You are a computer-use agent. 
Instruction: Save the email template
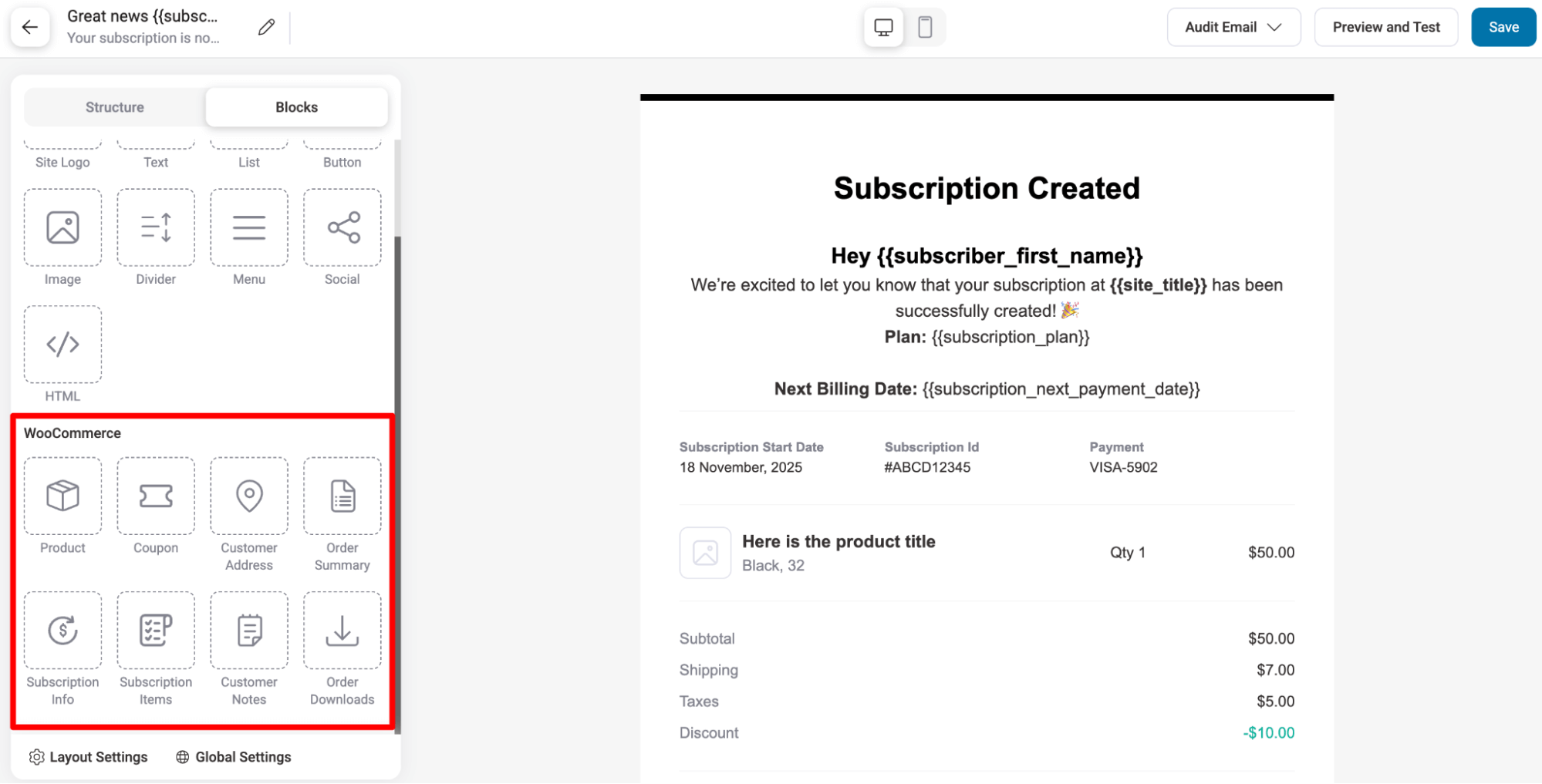coord(1503,26)
